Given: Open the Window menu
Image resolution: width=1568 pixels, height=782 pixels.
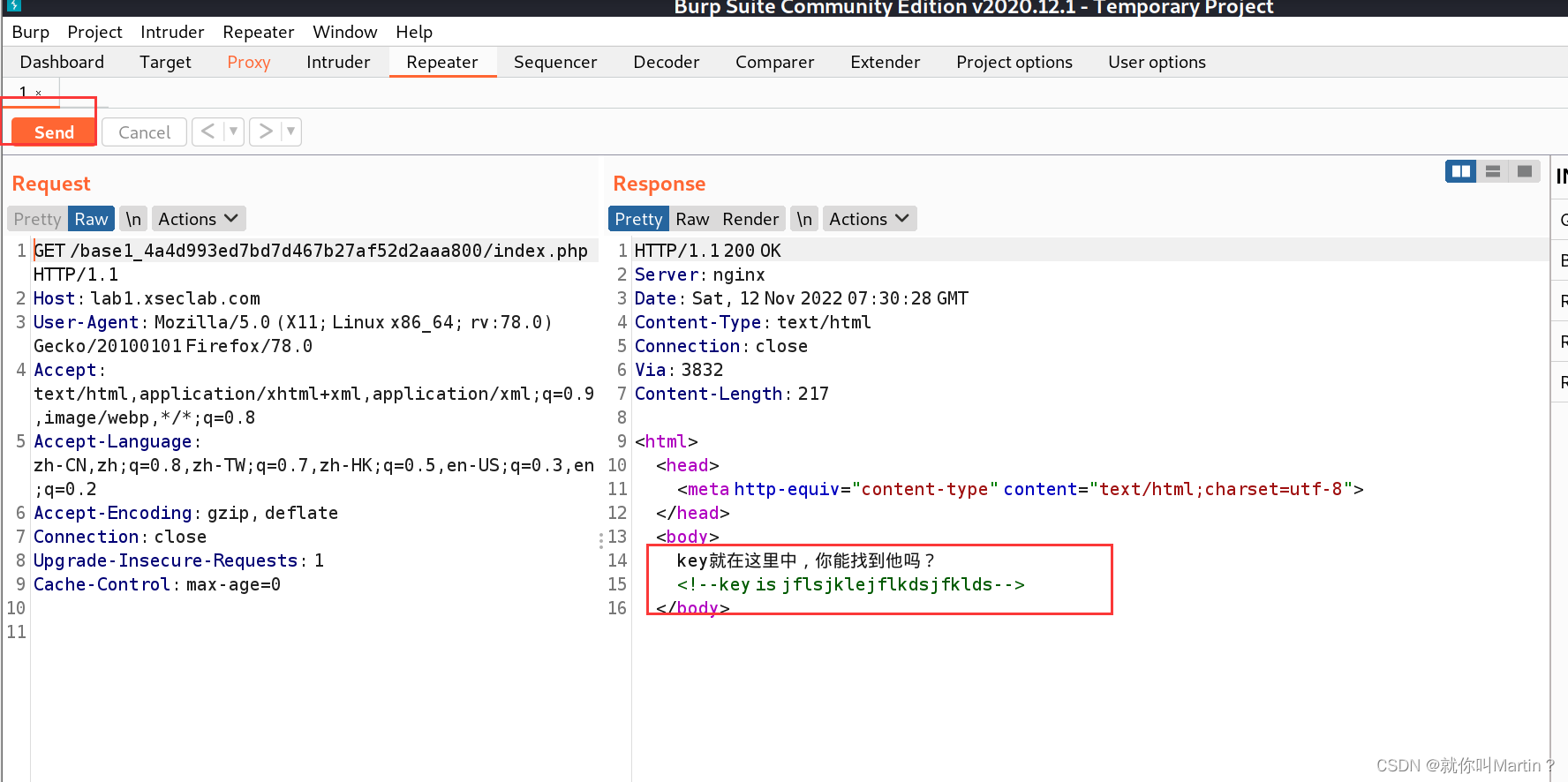Looking at the screenshot, I should (x=344, y=32).
